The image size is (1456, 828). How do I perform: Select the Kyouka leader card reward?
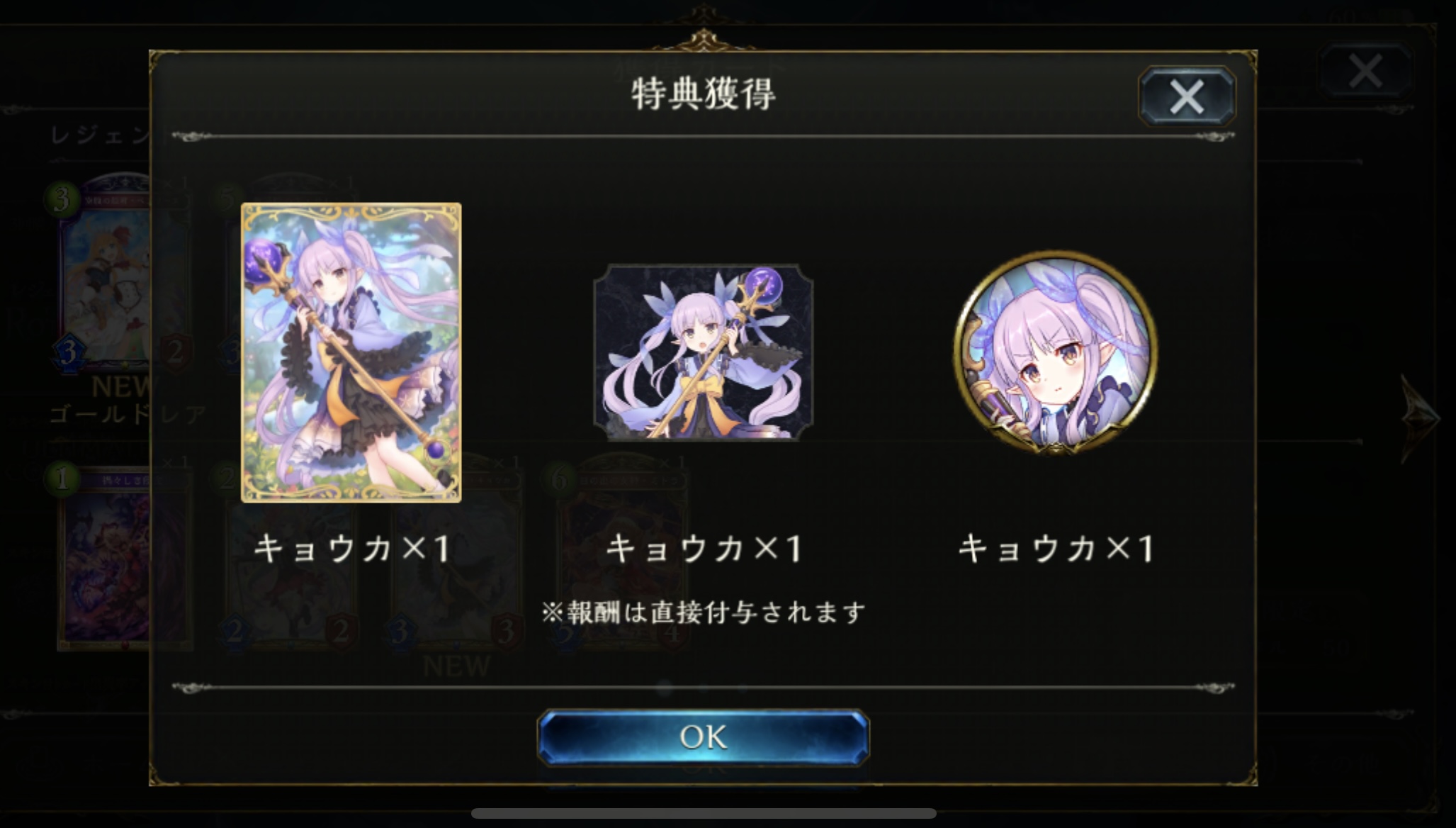pyautogui.click(x=351, y=352)
